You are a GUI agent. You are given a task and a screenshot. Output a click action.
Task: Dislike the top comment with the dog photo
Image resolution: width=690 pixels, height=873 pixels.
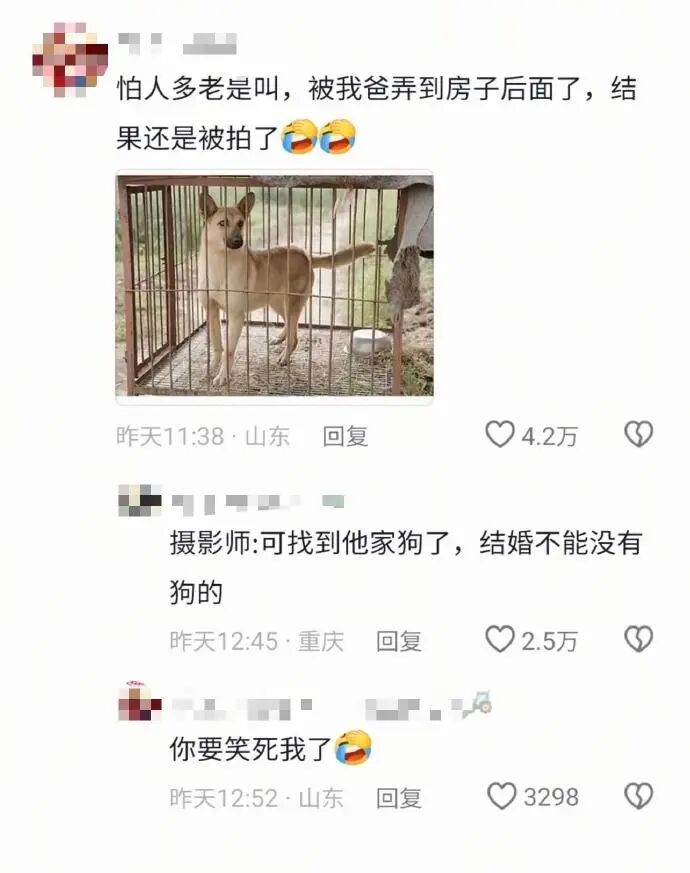[638, 435]
